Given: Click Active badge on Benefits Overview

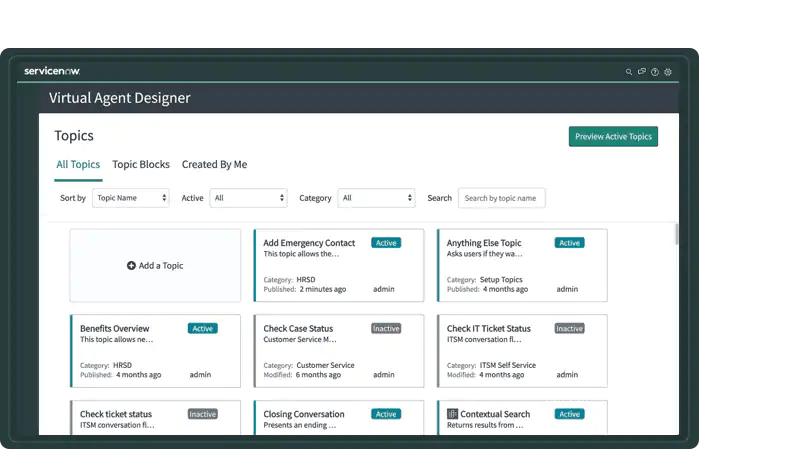Looking at the screenshot, I should [203, 329].
